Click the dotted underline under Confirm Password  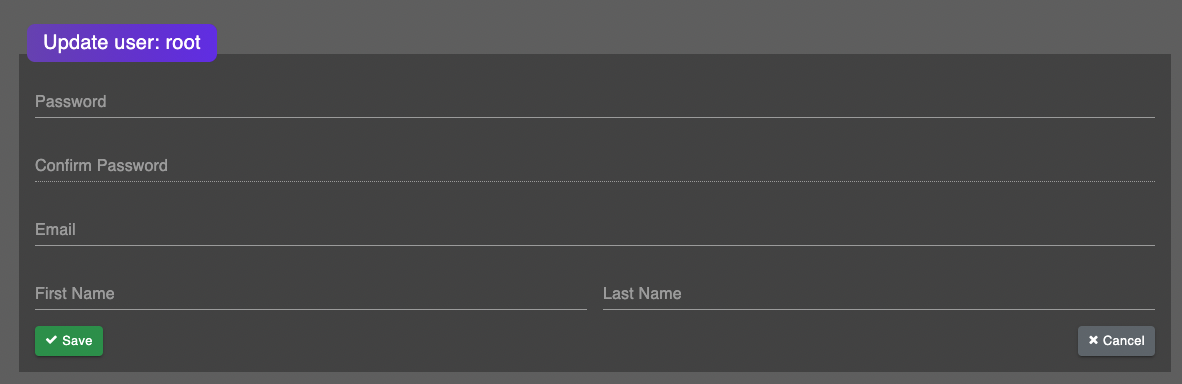pos(595,181)
